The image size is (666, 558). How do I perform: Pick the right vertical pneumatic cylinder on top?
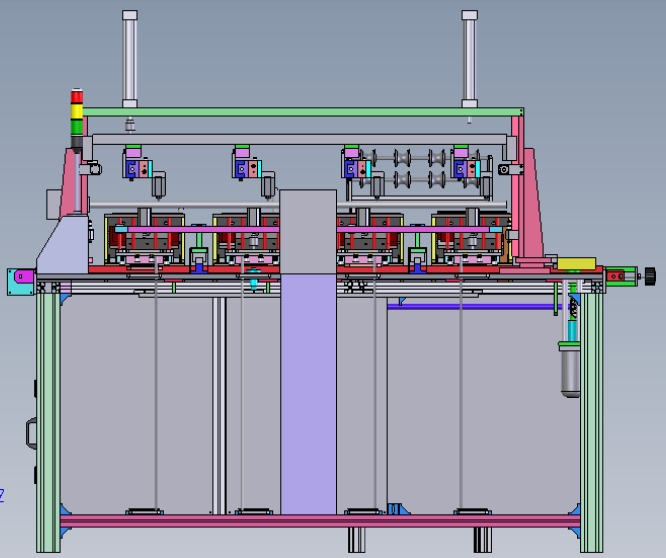coord(469,59)
